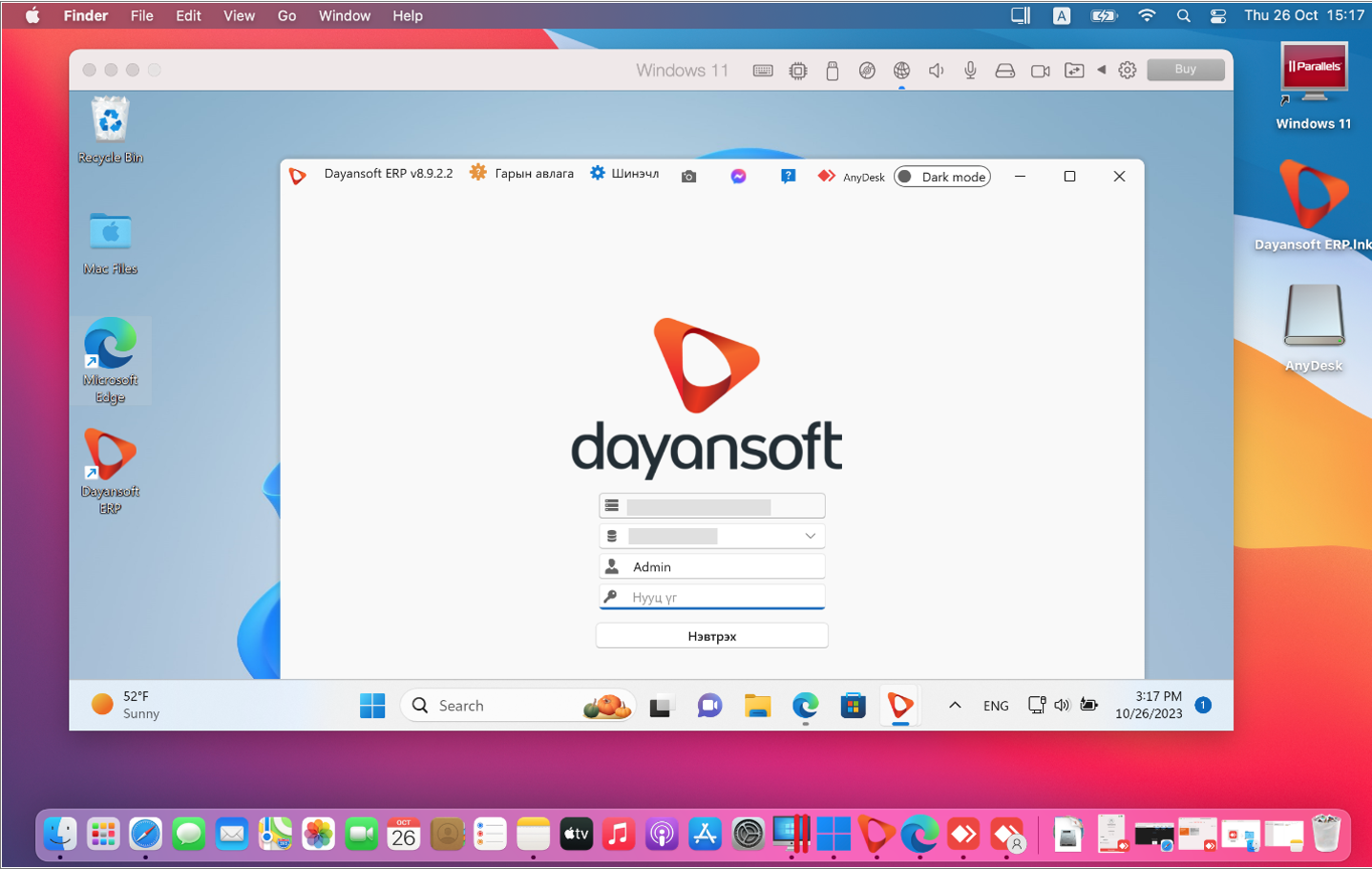Focus the Нууц үг password field
Image resolution: width=1372 pixels, height=869 pixels.
(712, 597)
